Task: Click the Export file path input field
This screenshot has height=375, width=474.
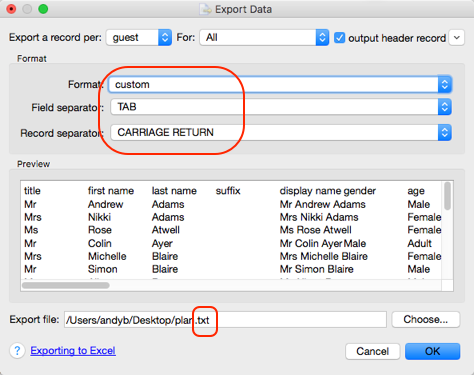Action: pyautogui.click(x=225, y=320)
